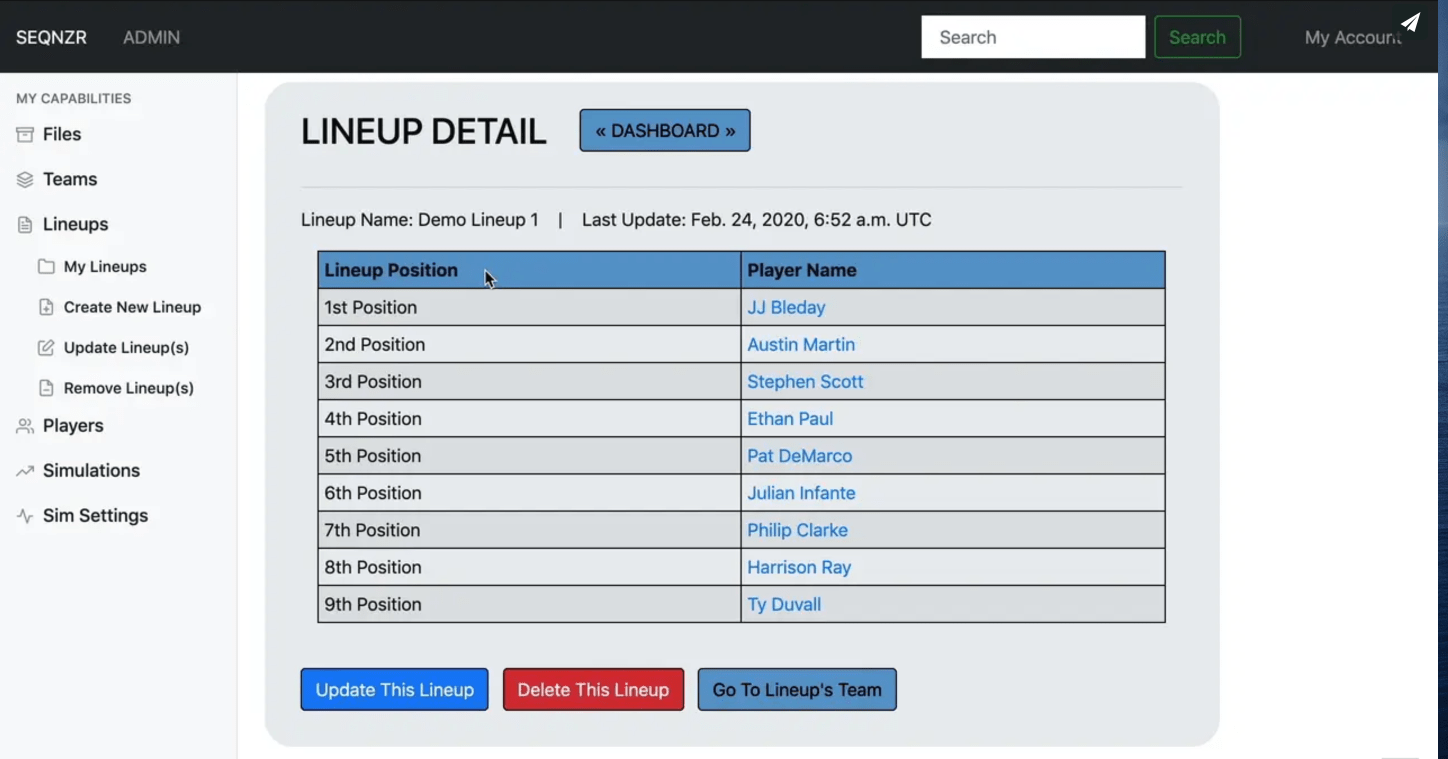Viewport: 1448px width, 759px height.
Task: Click the Lineups document icon
Action: click(x=25, y=225)
